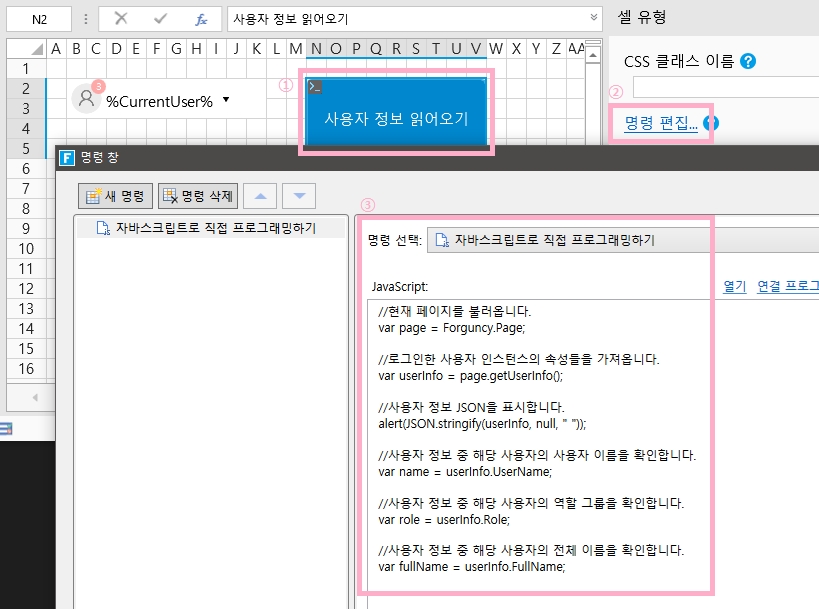Screen dimensions: 819x609
Task: Click the help icon beside CSS 클래스 이름
Action: click(747, 61)
